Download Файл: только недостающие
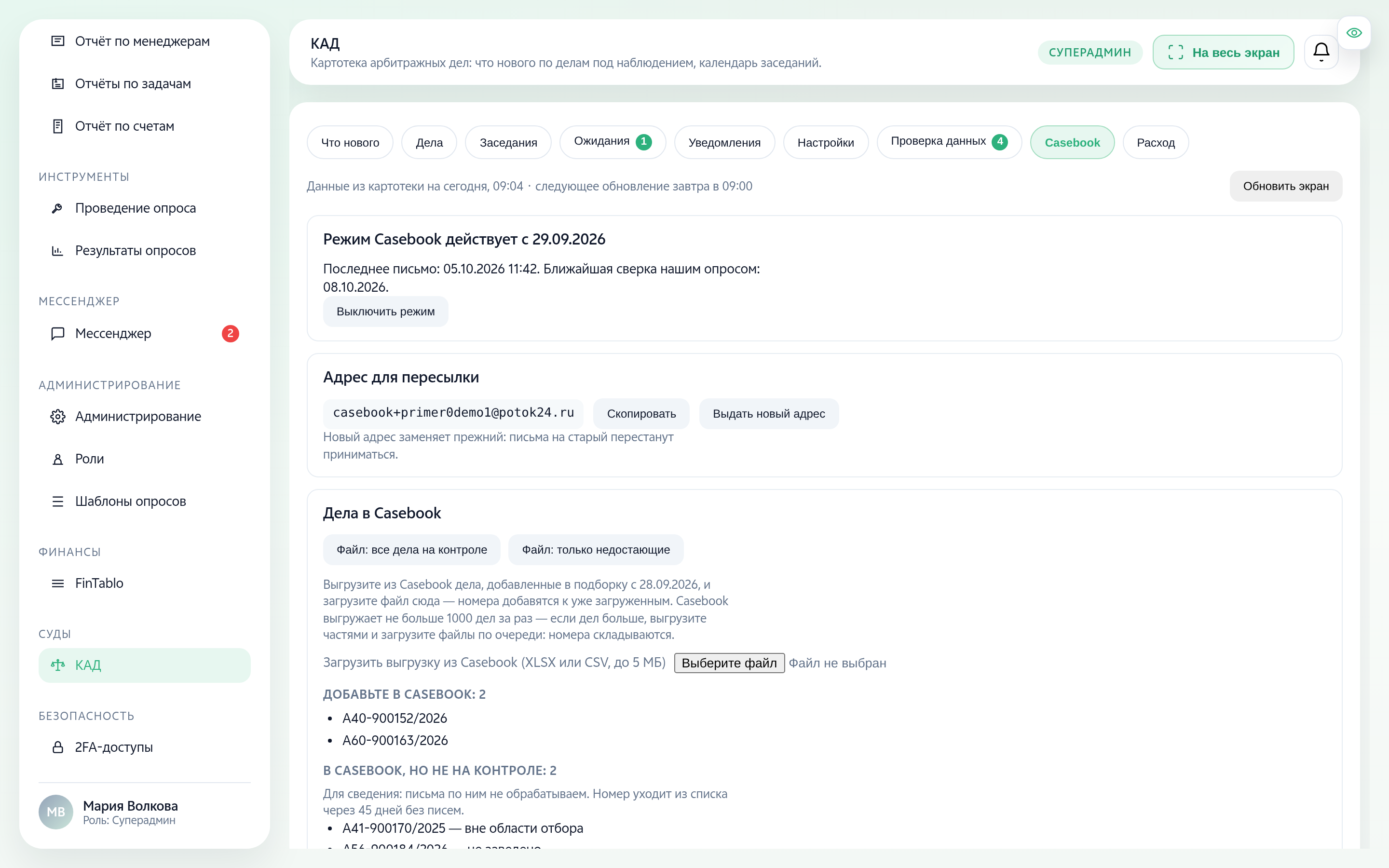The width and height of the screenshot is (1389, 868). (x=596, y=549)
